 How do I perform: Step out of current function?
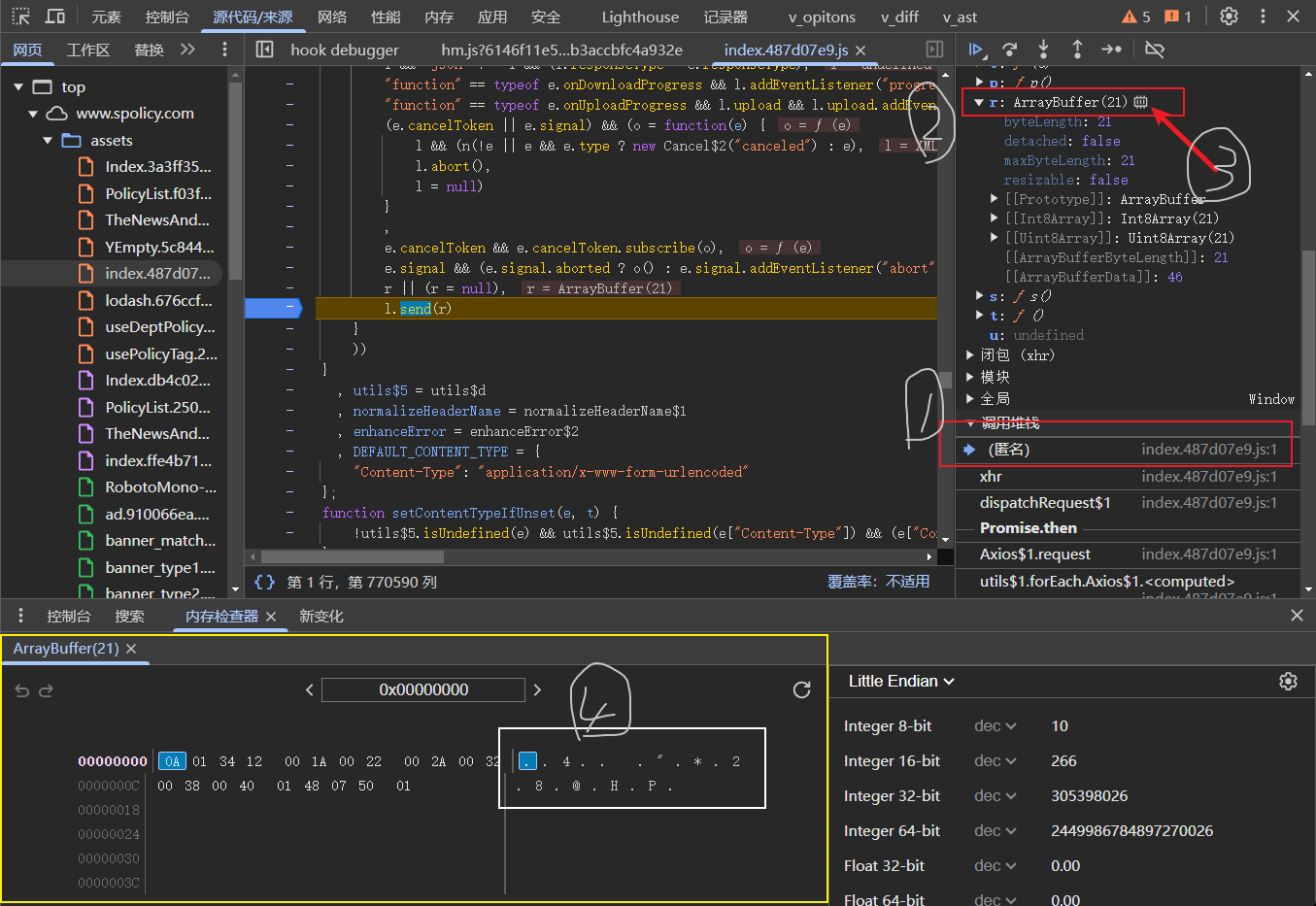[1077, 50]
